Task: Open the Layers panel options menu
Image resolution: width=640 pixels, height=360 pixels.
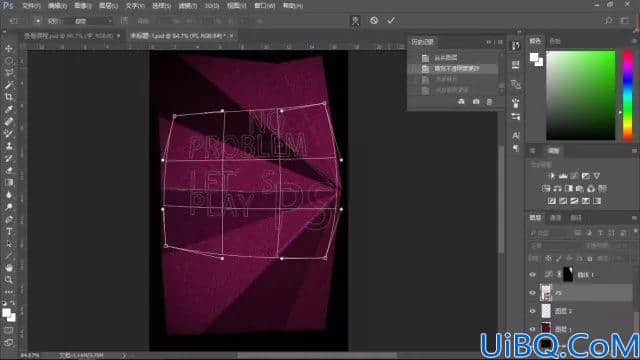Action: (x=634, y=218)
